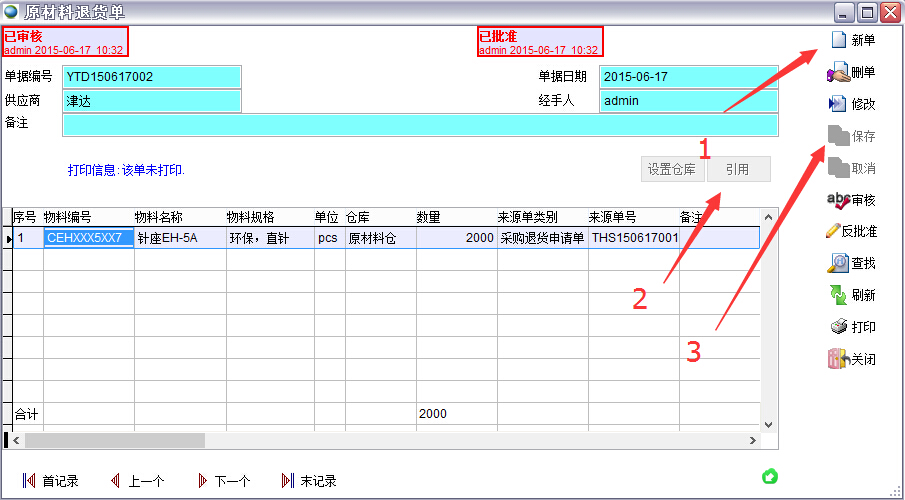Viewport: 905px width, 500px height.
Task: Close the form using 关闭 icon
Action: coord(838,359)
